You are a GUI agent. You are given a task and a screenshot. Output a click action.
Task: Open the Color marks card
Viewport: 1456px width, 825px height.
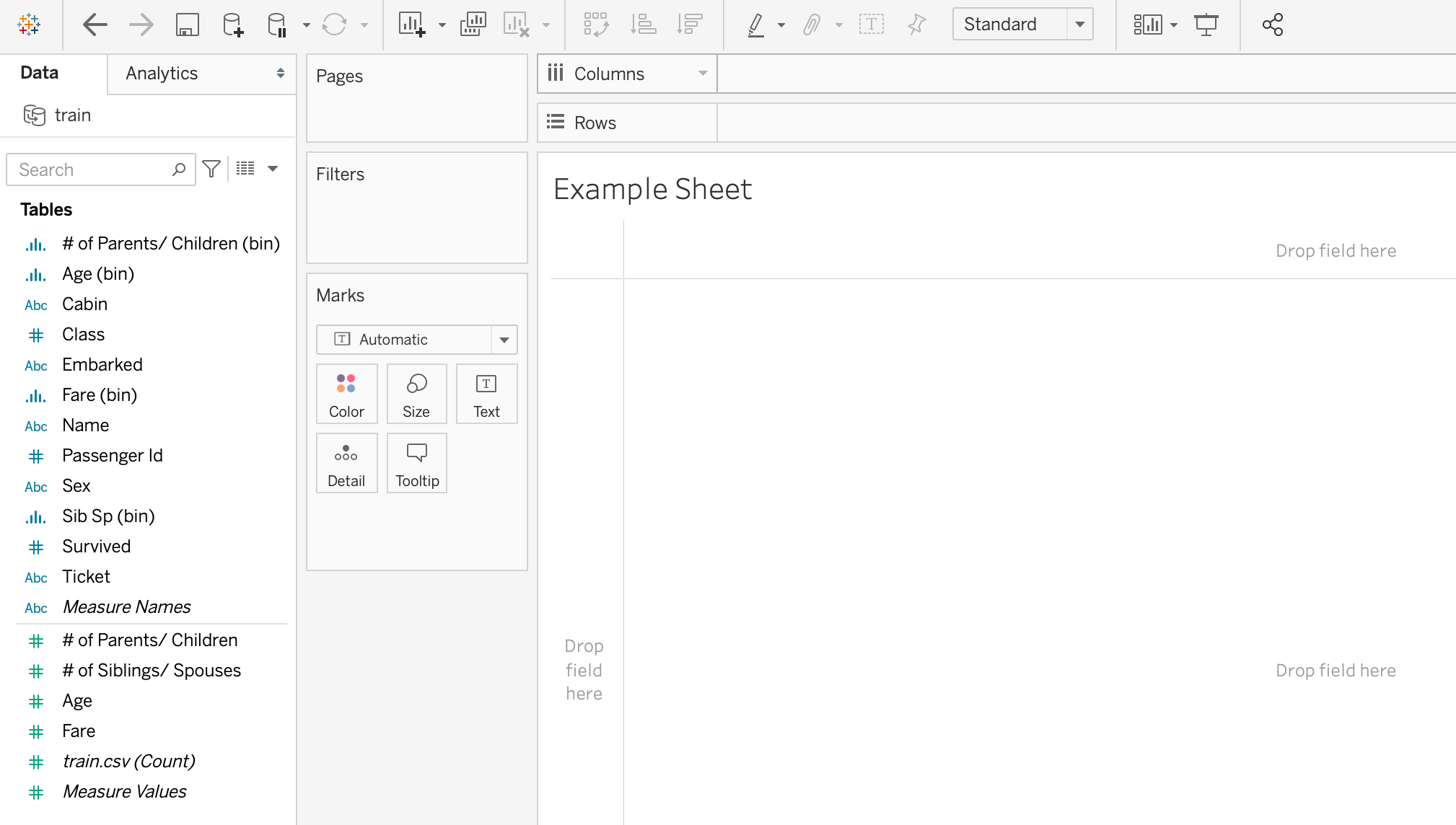[x=346, y=394]
